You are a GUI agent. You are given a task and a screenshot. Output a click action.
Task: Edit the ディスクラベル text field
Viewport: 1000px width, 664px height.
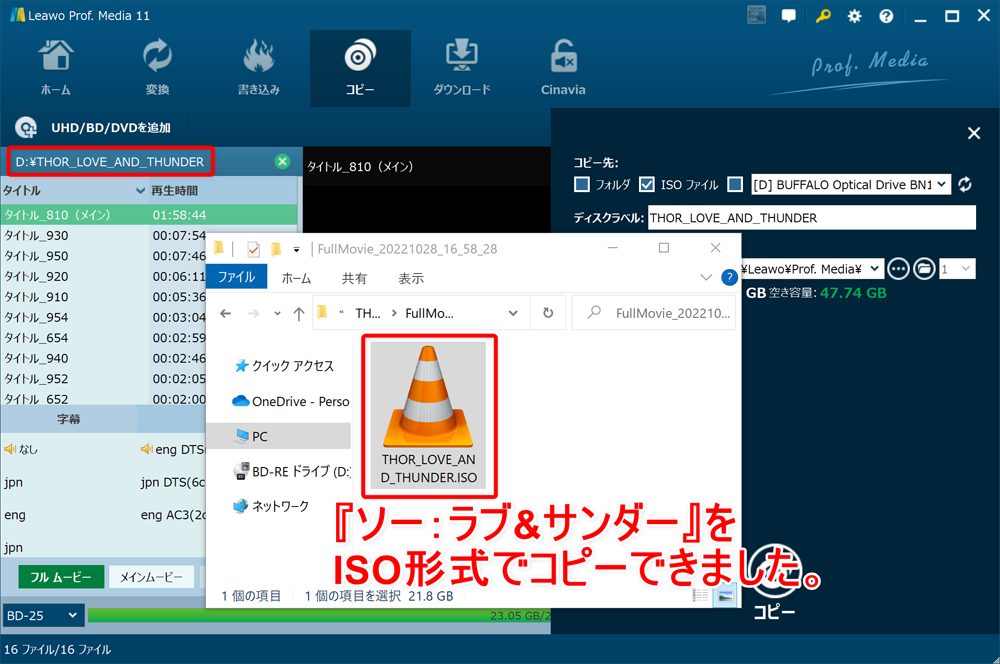[x=812, y=218]
